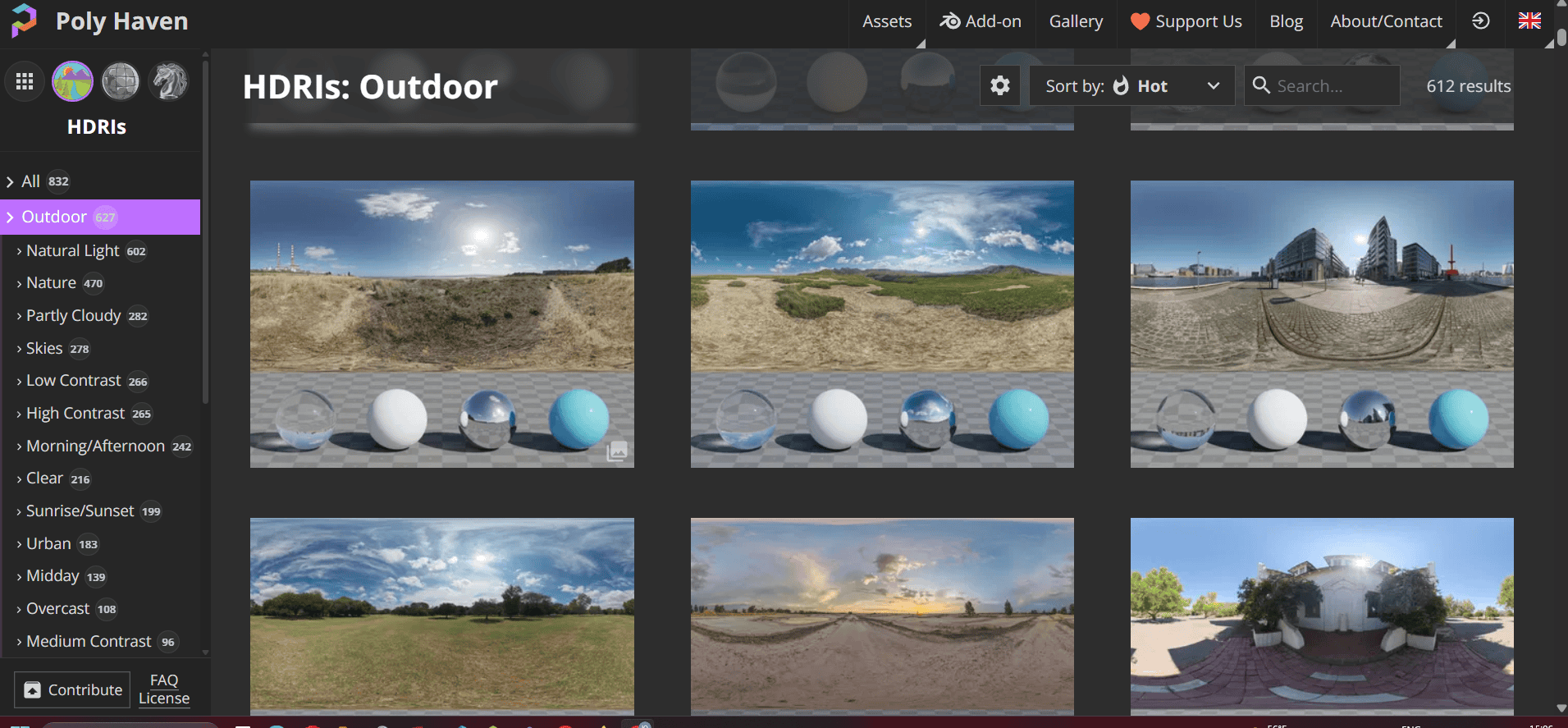
Task: Go to the Gallery page
Action: pos(1076,21)
